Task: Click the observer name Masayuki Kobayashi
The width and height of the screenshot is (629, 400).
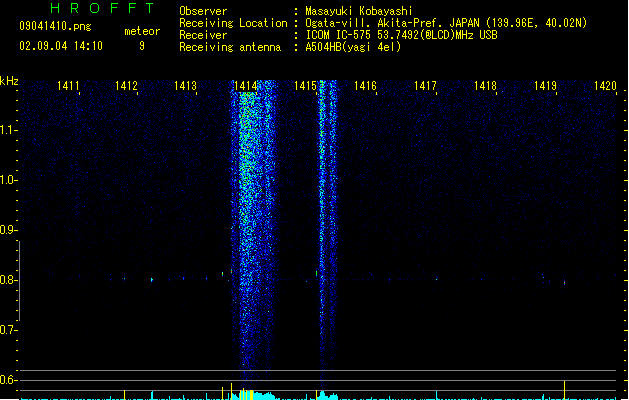Action: tap(358, 11)
